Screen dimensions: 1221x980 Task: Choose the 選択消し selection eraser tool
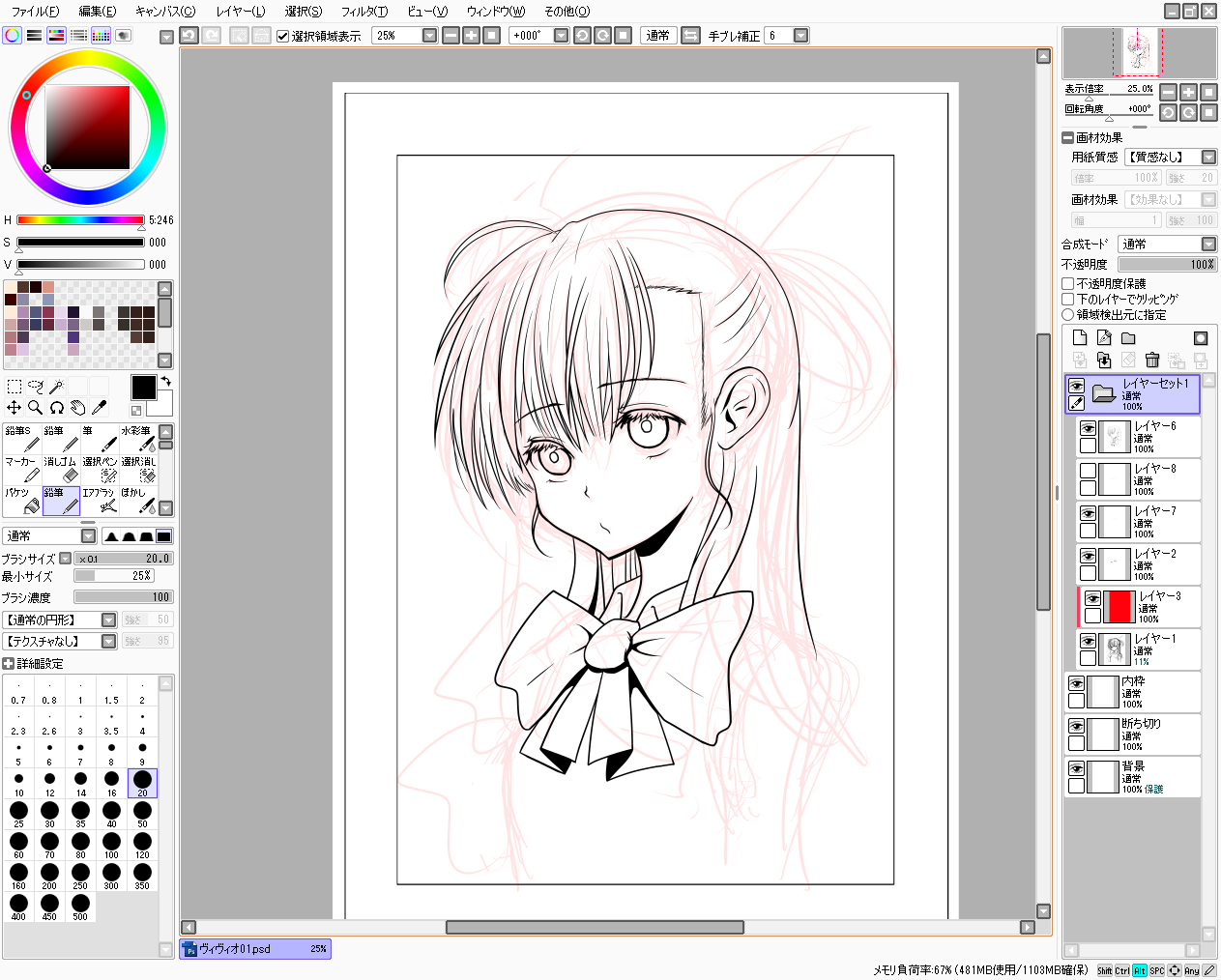[138, 470]
